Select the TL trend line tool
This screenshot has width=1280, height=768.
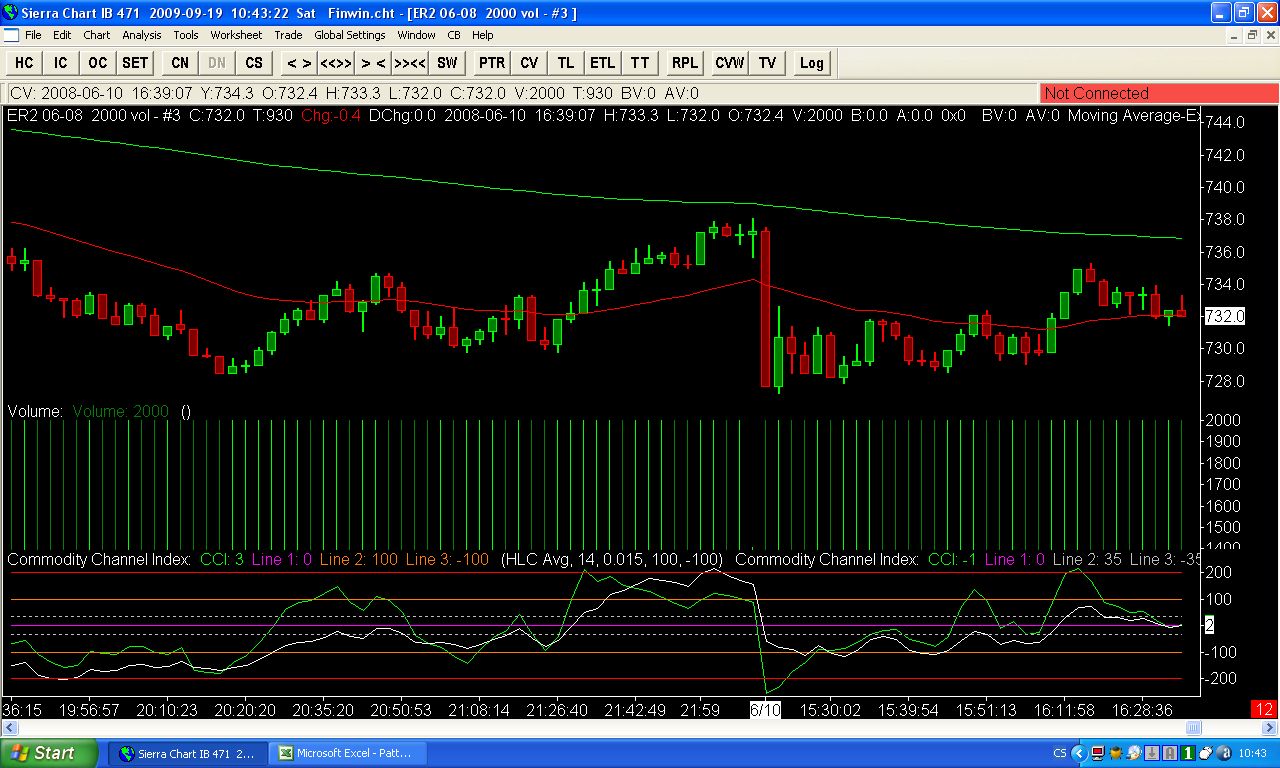point(566,63)
